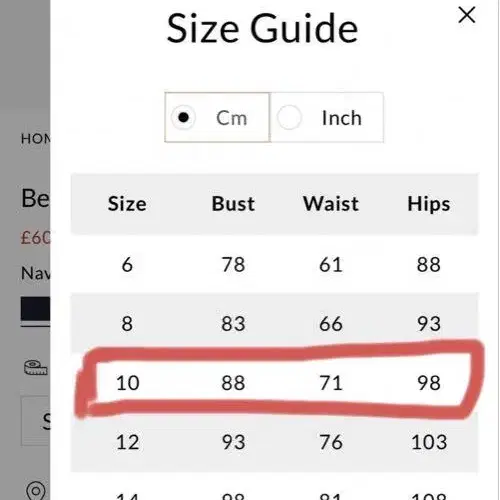Click size 12 row label
Image resolution: width=500 pixels, height=500 pixels.
pyautogui.click(x=127, y=442)
